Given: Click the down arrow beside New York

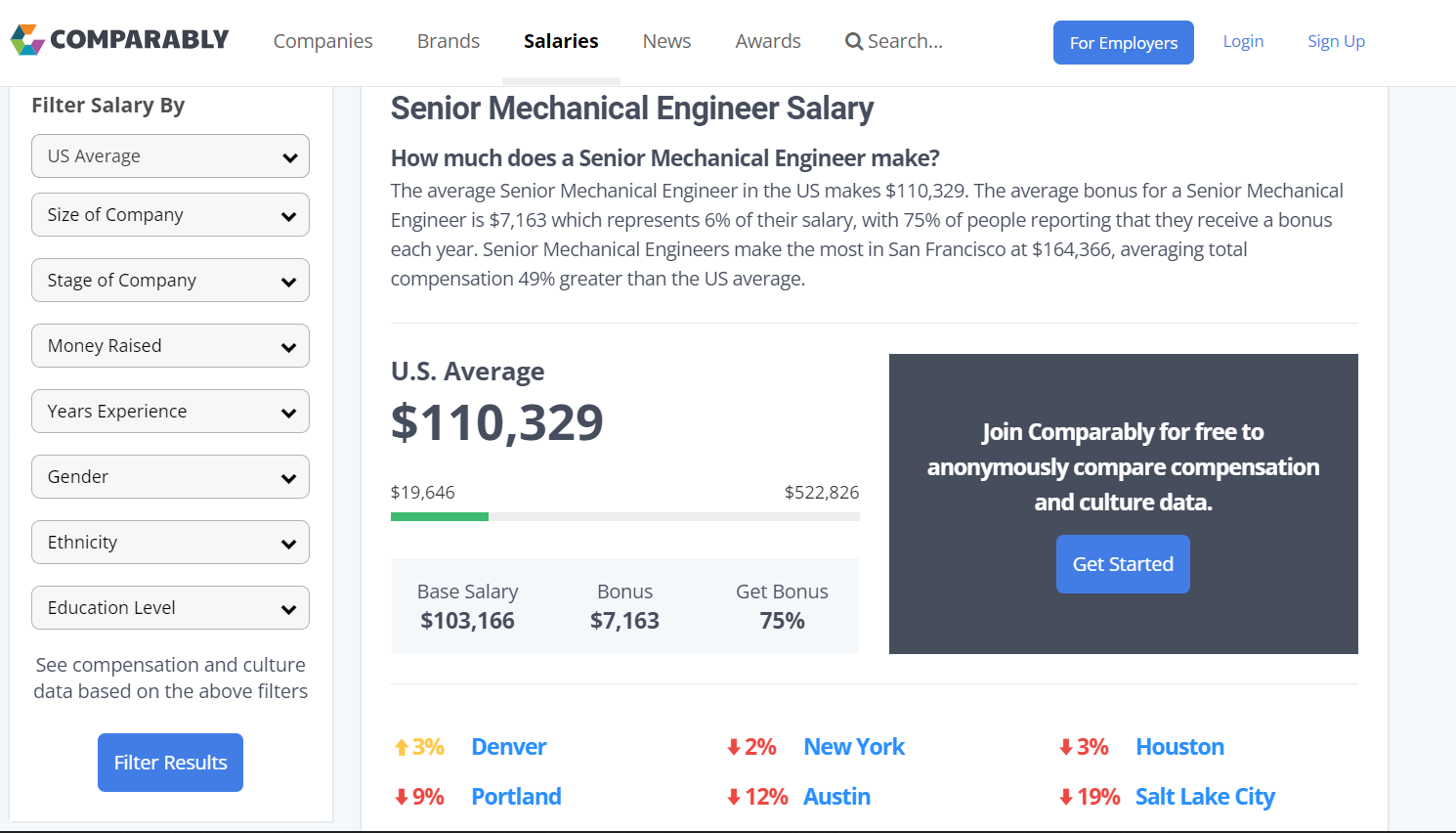Looking at the screenshot, I should tap(734, 748).
